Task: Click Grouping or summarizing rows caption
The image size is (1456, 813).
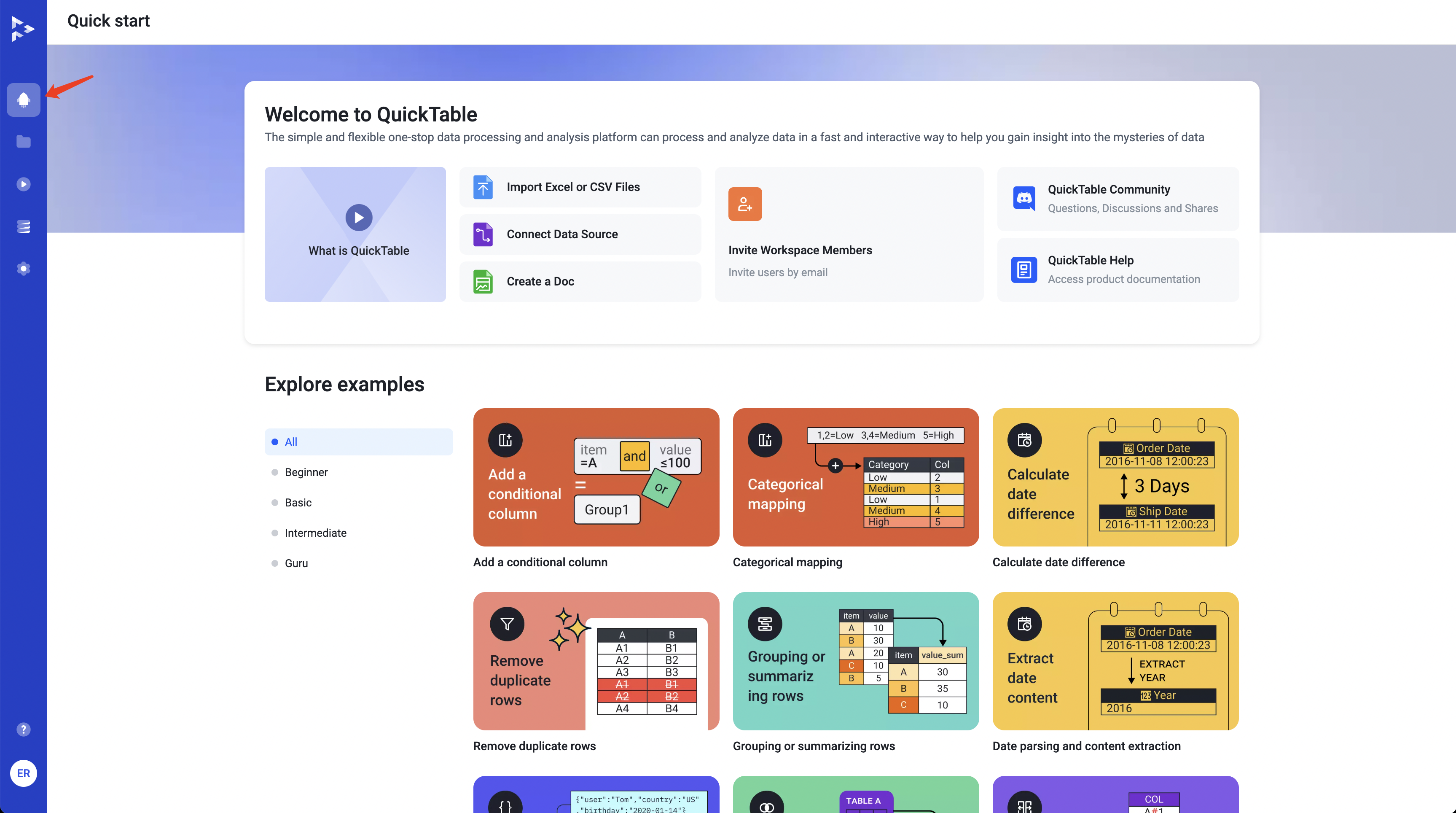Action: (814, 746)
